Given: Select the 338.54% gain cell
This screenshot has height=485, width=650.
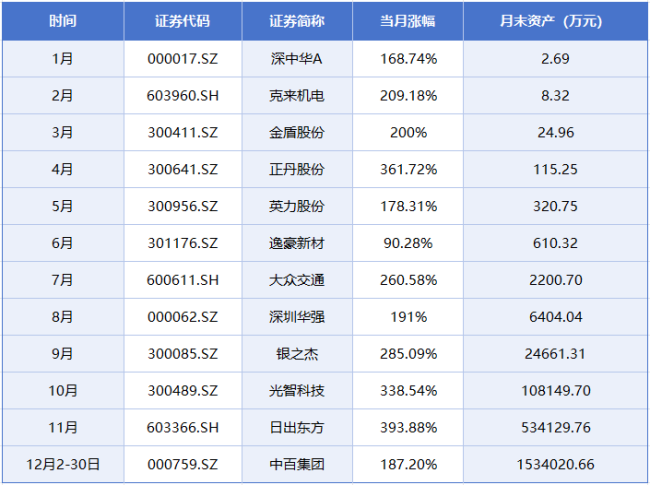Looking at the screenshot, I should point(408,391).
